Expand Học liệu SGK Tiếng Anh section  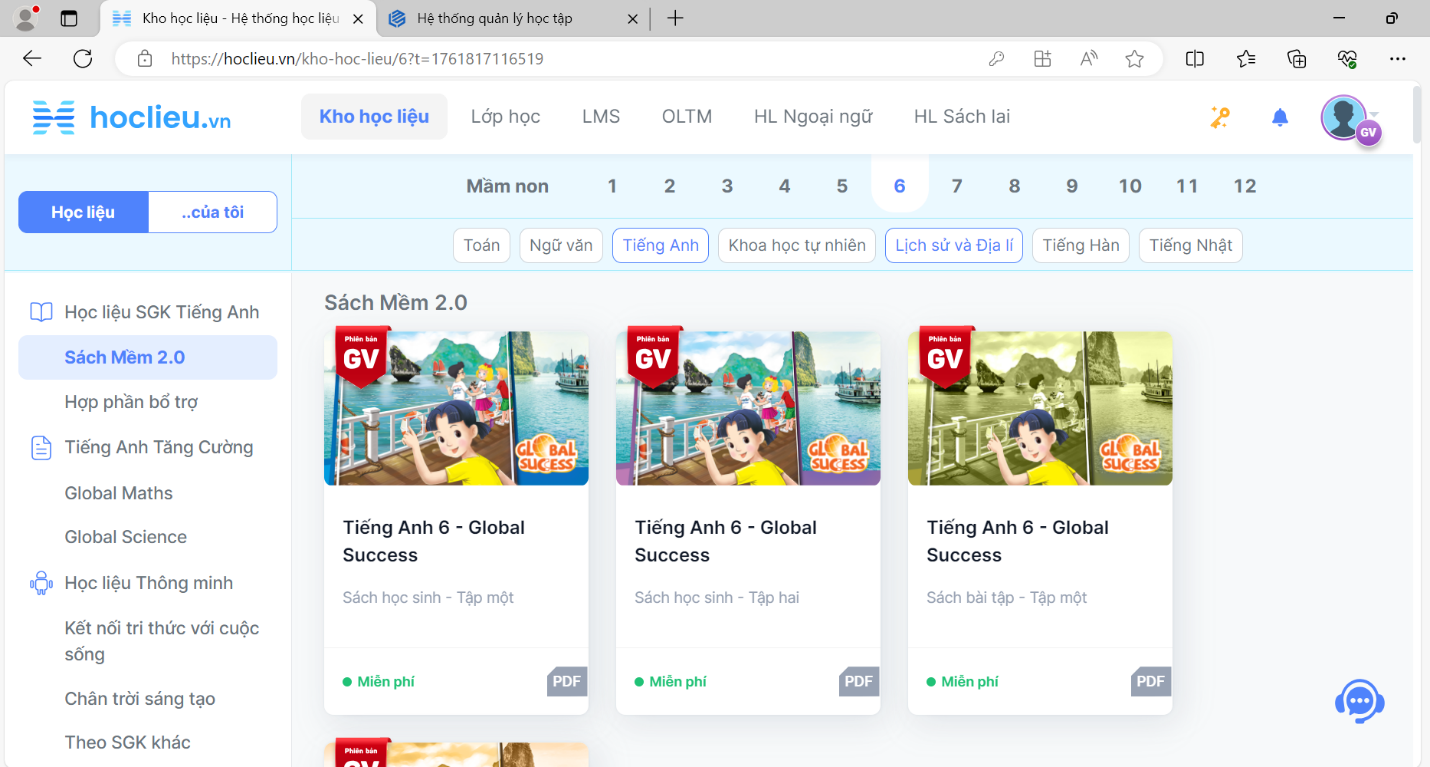(x=161, y=312)
